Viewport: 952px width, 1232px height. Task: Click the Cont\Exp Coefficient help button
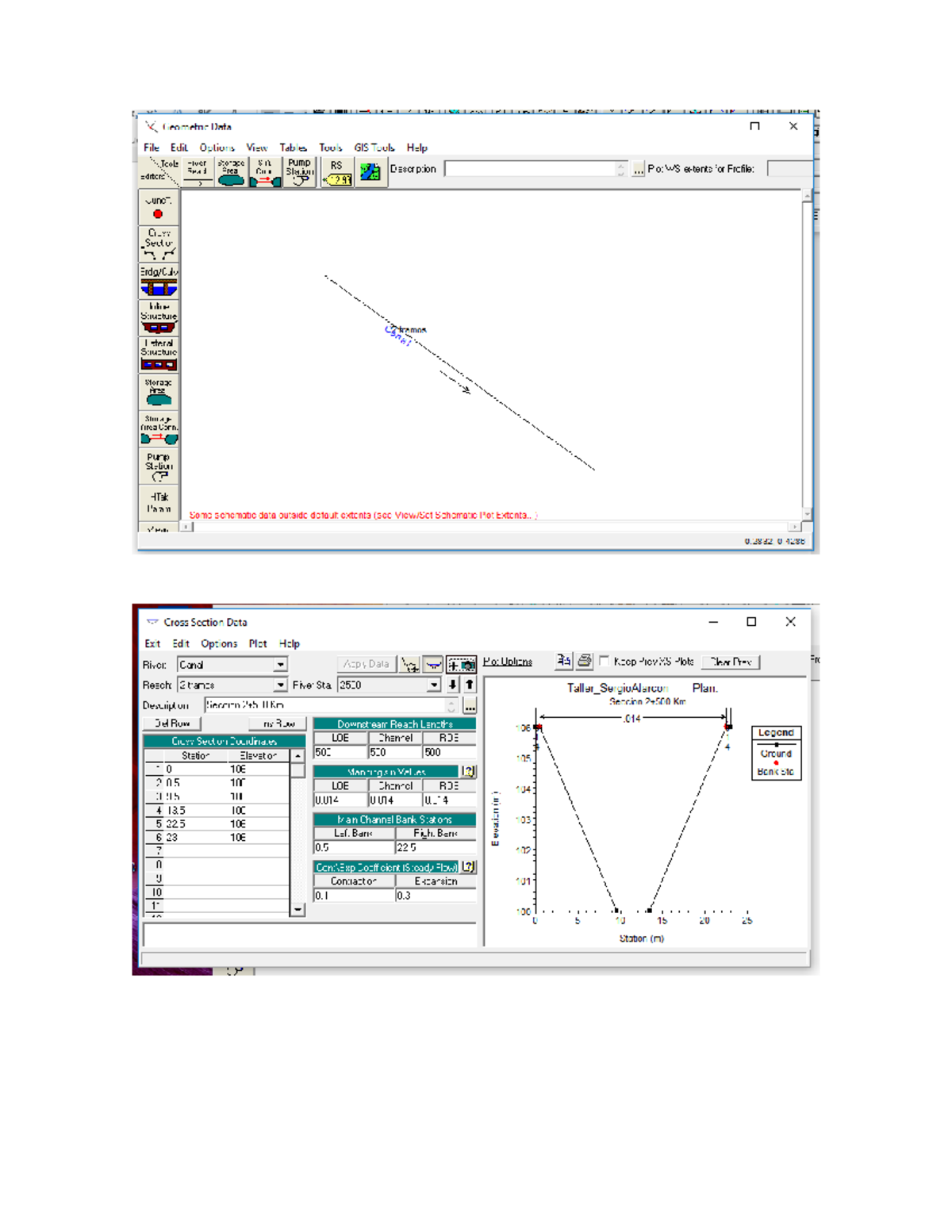469,866
